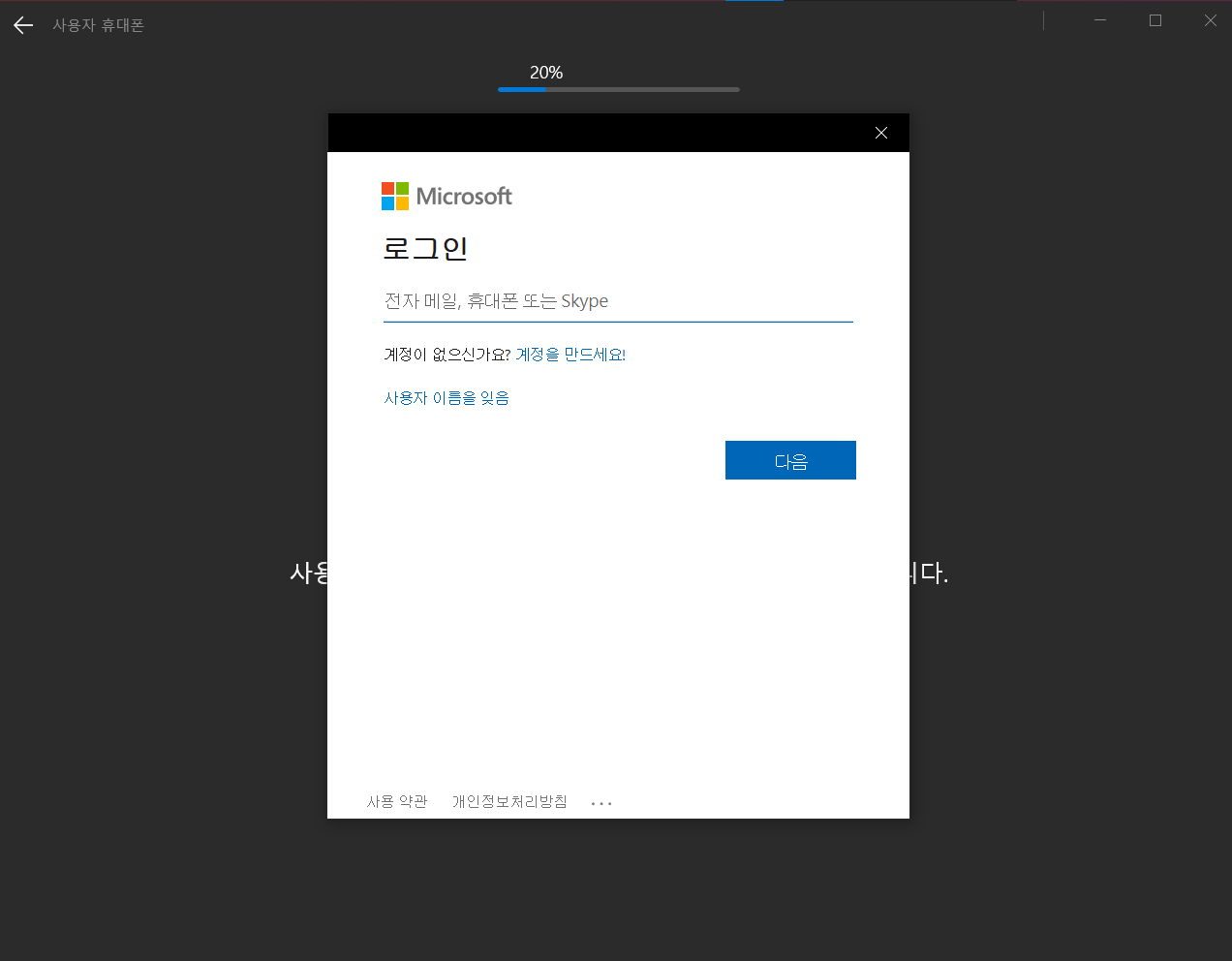Click the email, phone or Skype field
Screen dimensions: 1232x961
(618, 301)
